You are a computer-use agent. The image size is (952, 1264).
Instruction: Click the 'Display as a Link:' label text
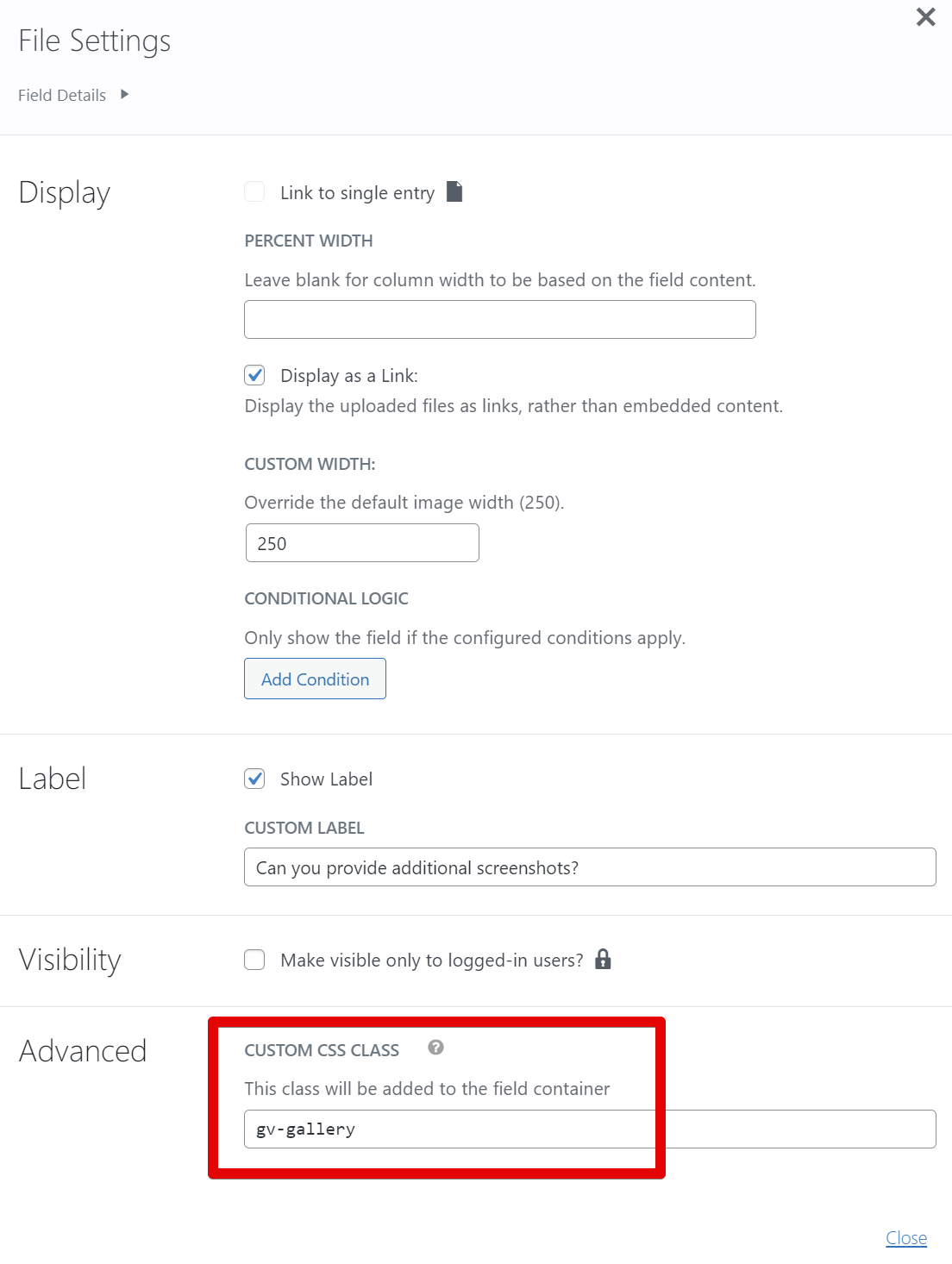(348, 376)
